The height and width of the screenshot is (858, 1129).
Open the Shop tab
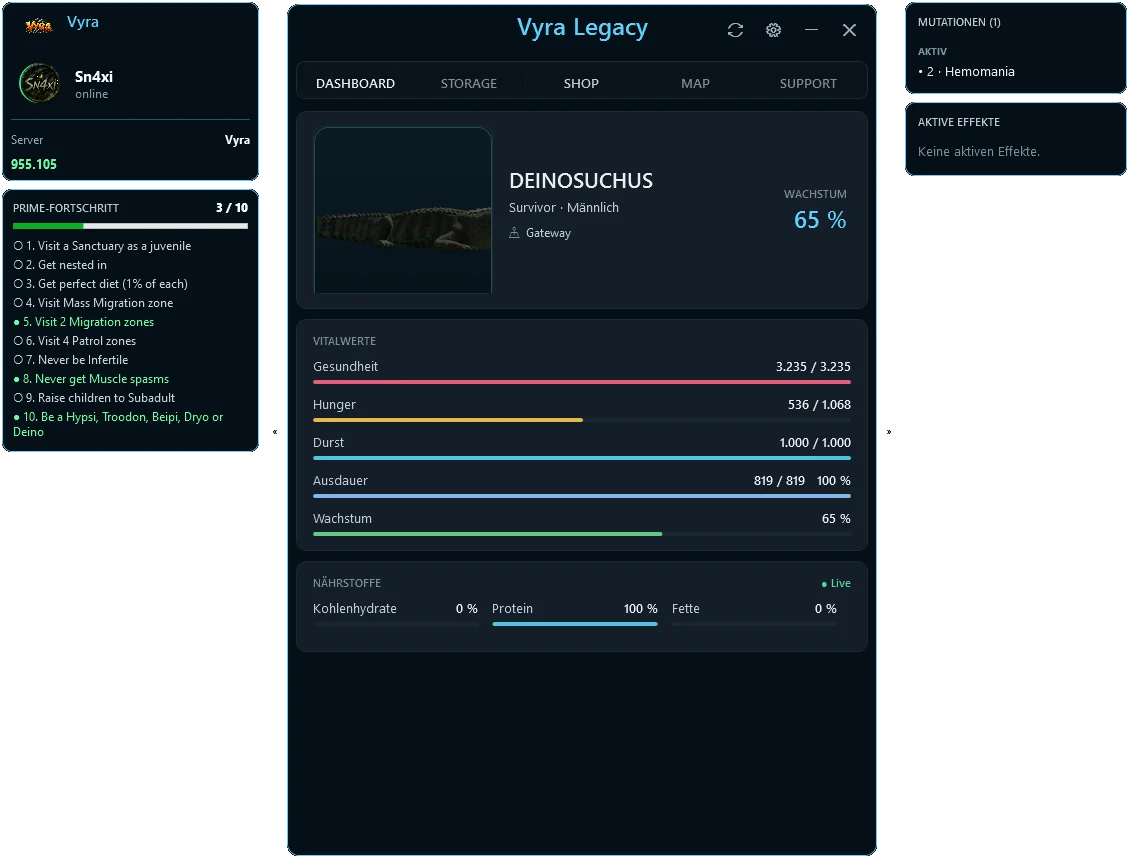click(x=581, y=83)
